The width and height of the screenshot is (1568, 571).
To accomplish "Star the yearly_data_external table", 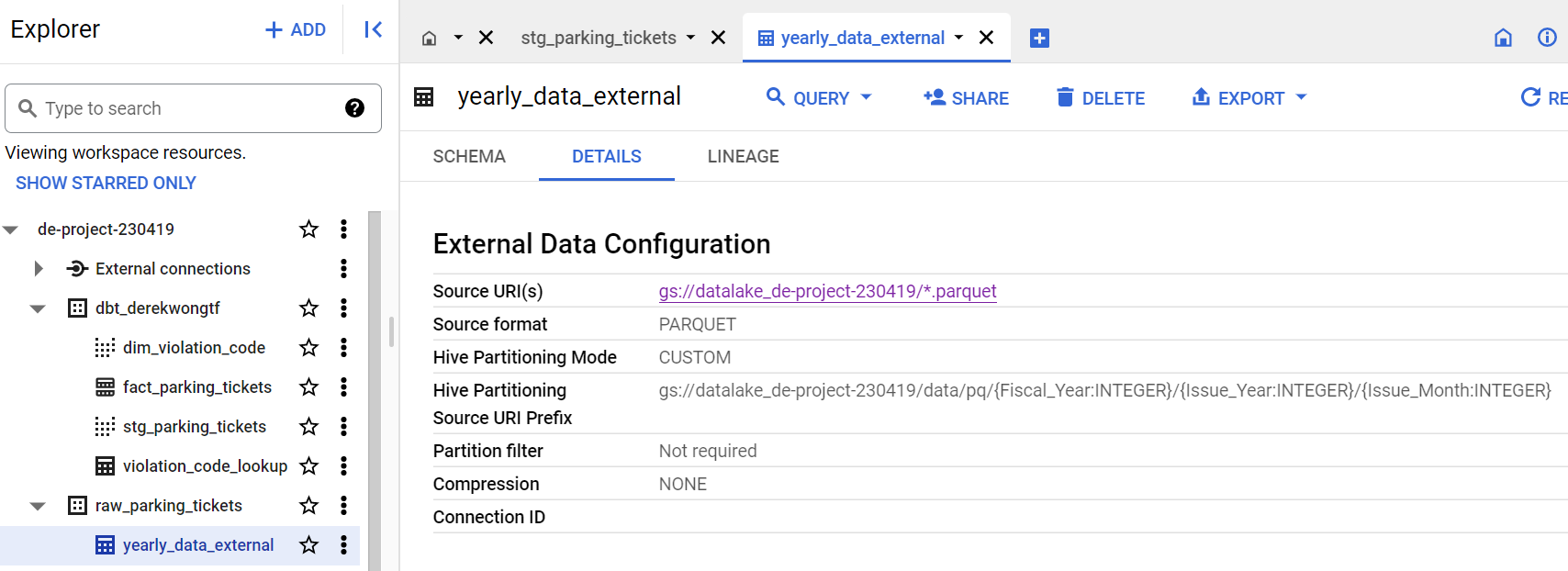I will pos(309,545).
